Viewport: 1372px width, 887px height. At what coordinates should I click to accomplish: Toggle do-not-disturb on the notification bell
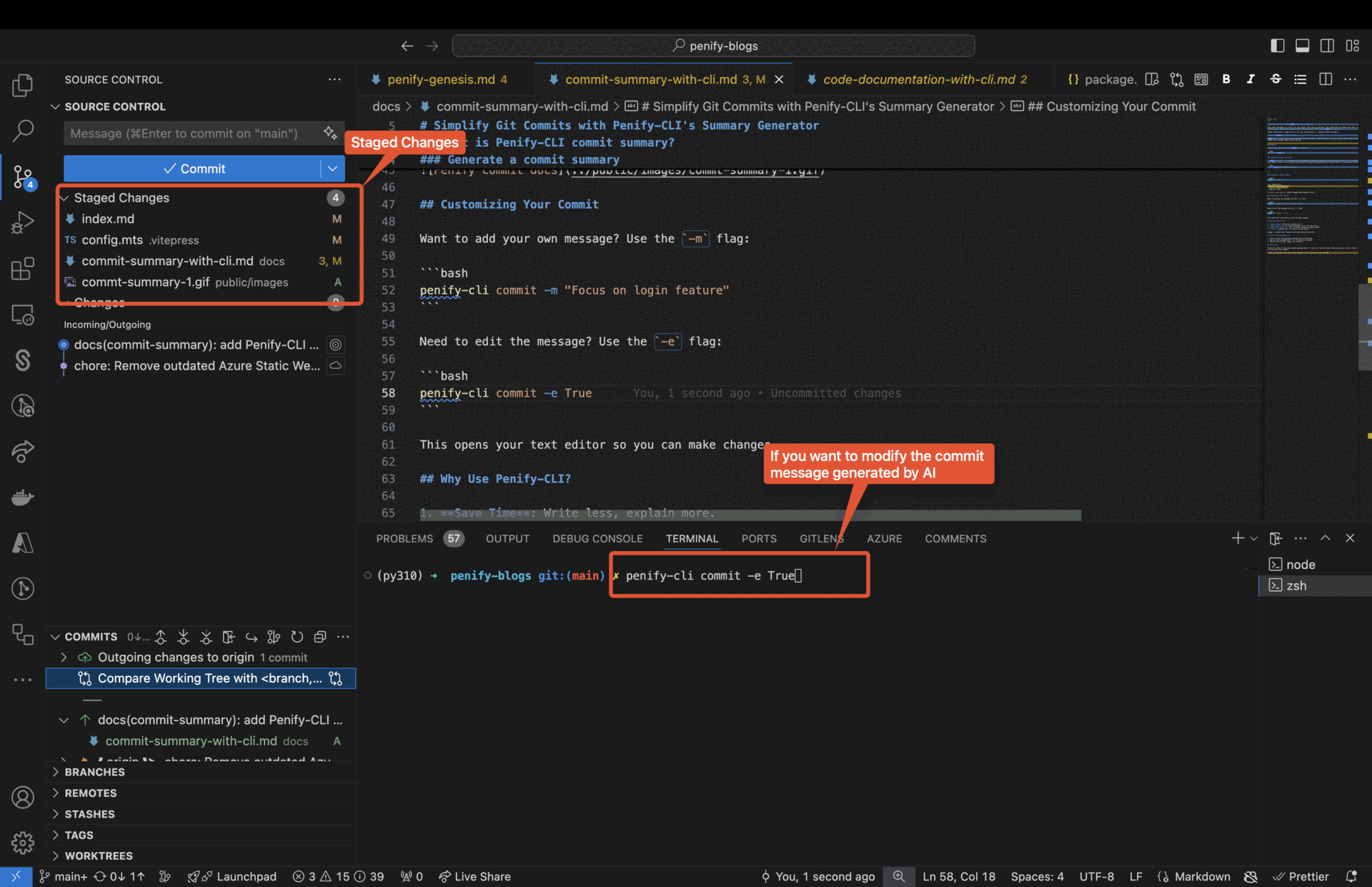[1352, 876]
